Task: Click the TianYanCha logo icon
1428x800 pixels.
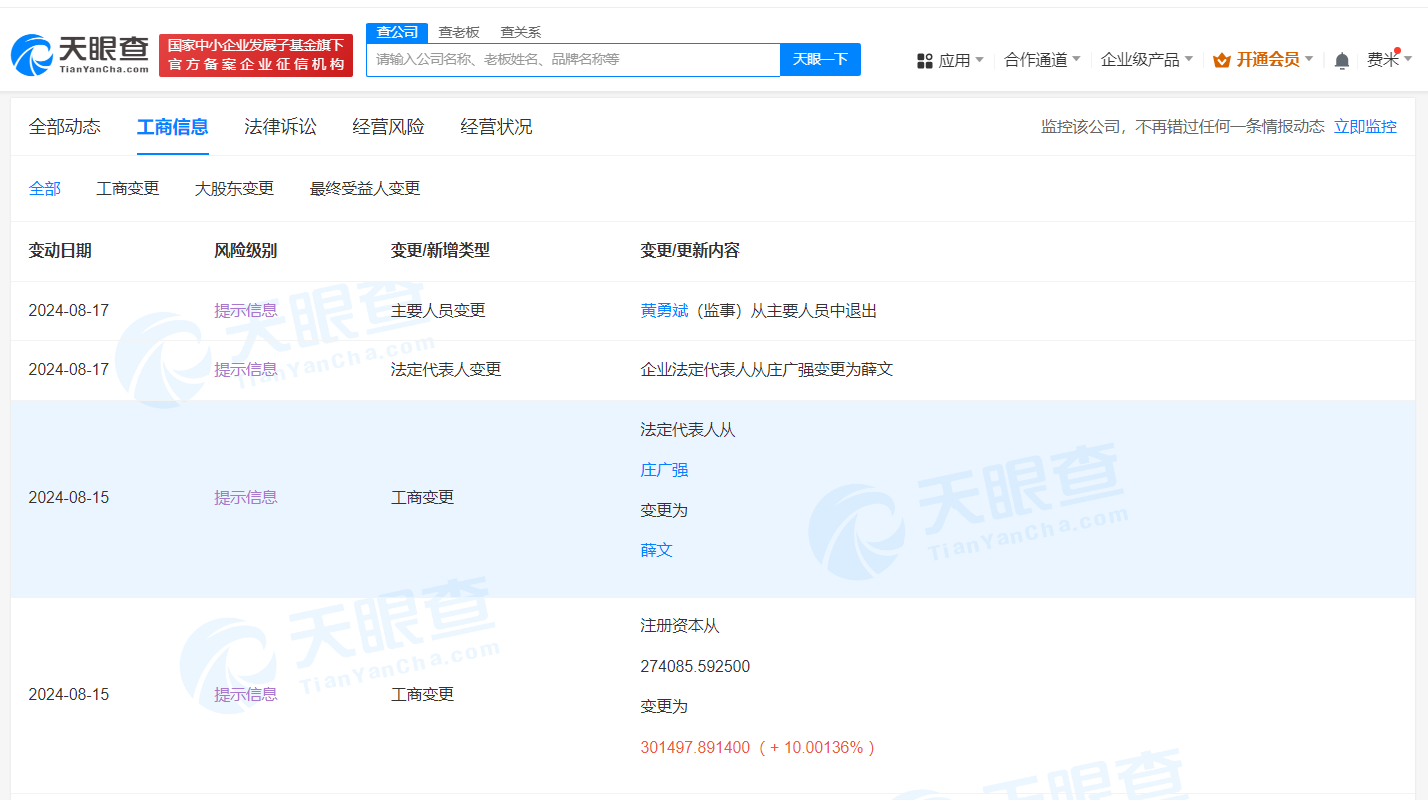Action: pyautogui.click(x=32, y=56)
